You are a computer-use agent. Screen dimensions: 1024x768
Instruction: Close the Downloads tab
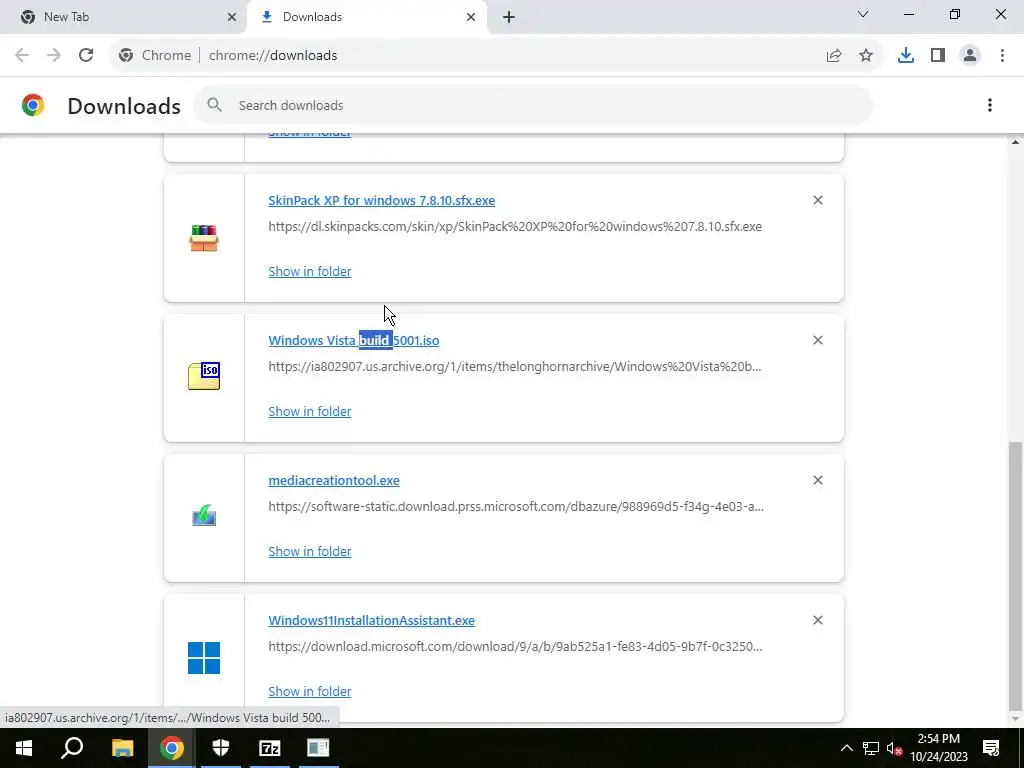[471, 17]
